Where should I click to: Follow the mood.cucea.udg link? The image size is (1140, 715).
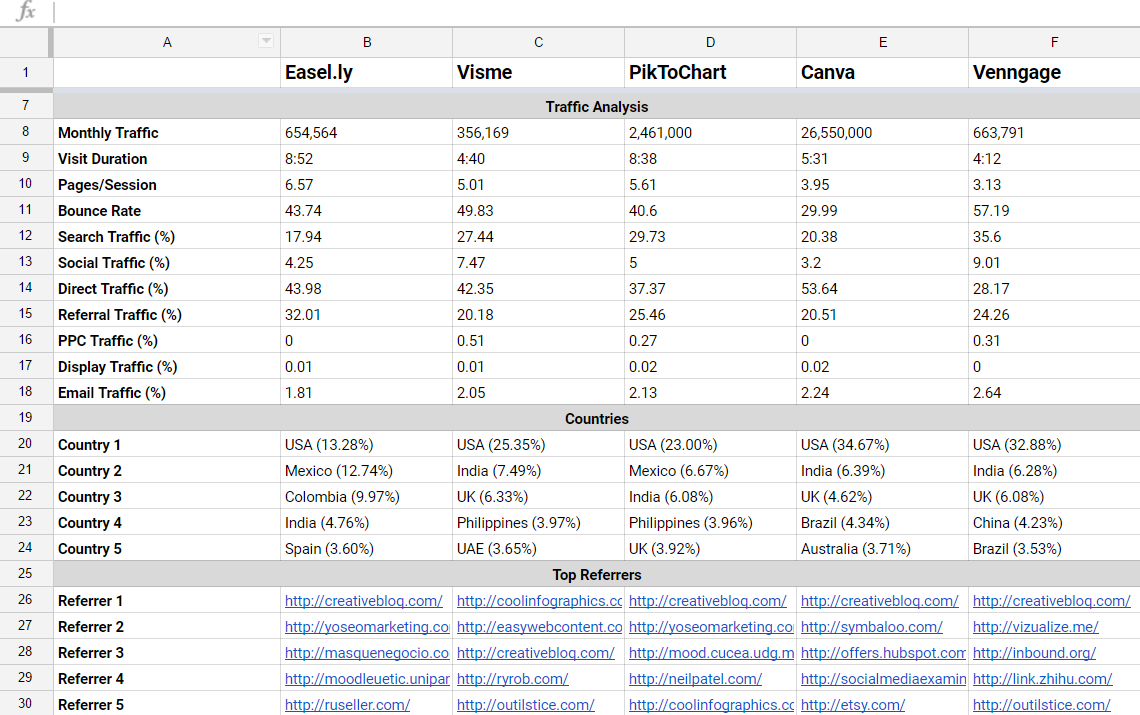click(x=712, y=653)
